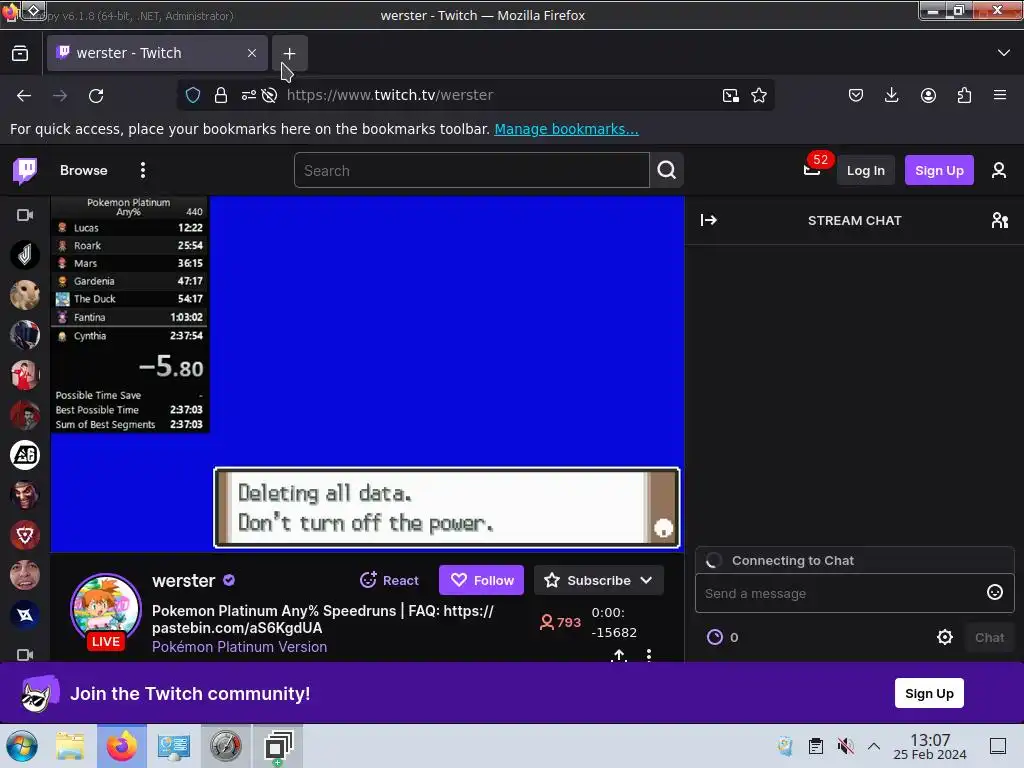Go back to previous page
This screenshot has width=1024, height=768.
[24, 95]
